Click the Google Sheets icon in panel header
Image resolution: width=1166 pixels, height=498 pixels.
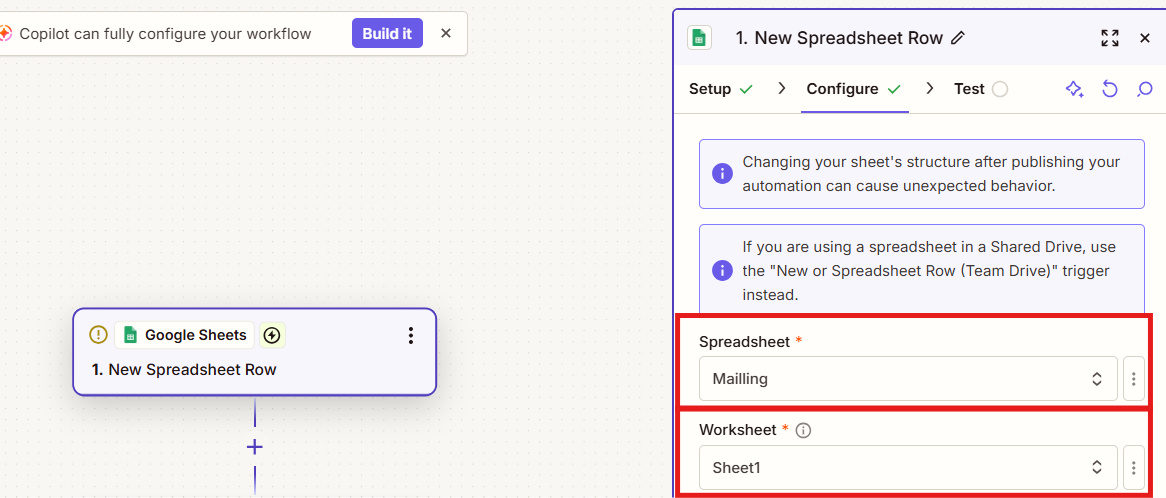tap(699, 38)
